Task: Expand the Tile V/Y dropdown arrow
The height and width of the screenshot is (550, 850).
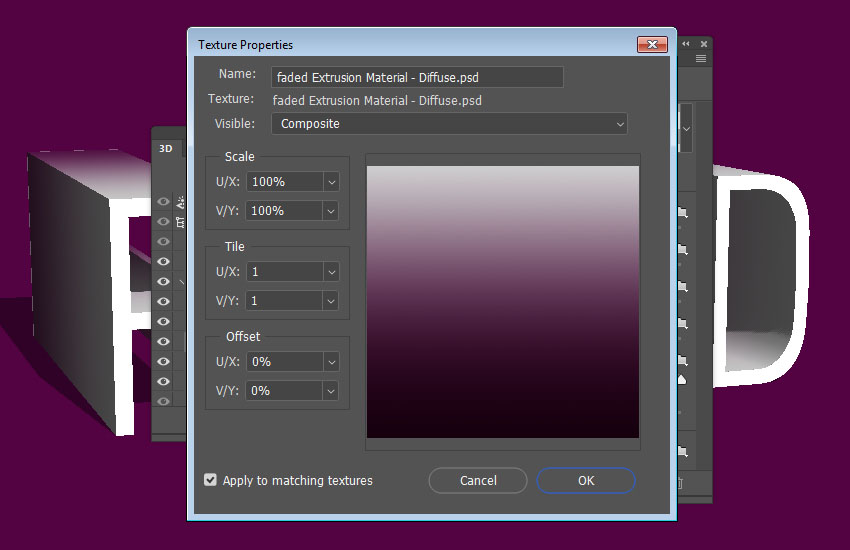Action: 331,301
